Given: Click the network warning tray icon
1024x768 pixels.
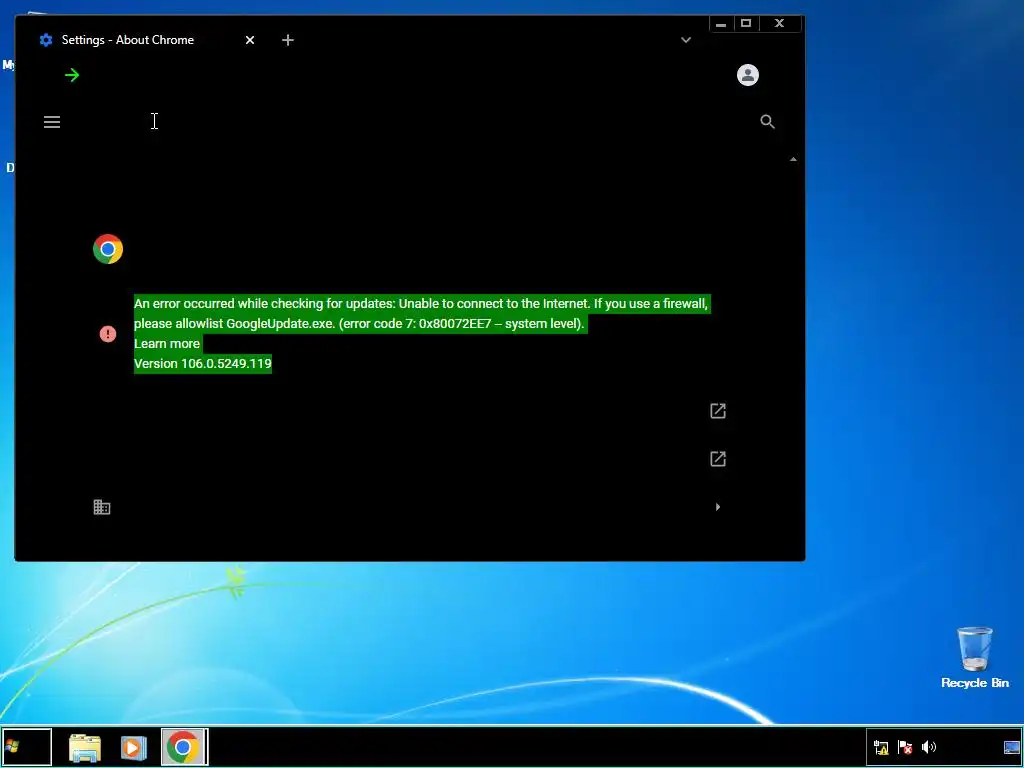Looking at the screenshot, I should click(881, 747).
